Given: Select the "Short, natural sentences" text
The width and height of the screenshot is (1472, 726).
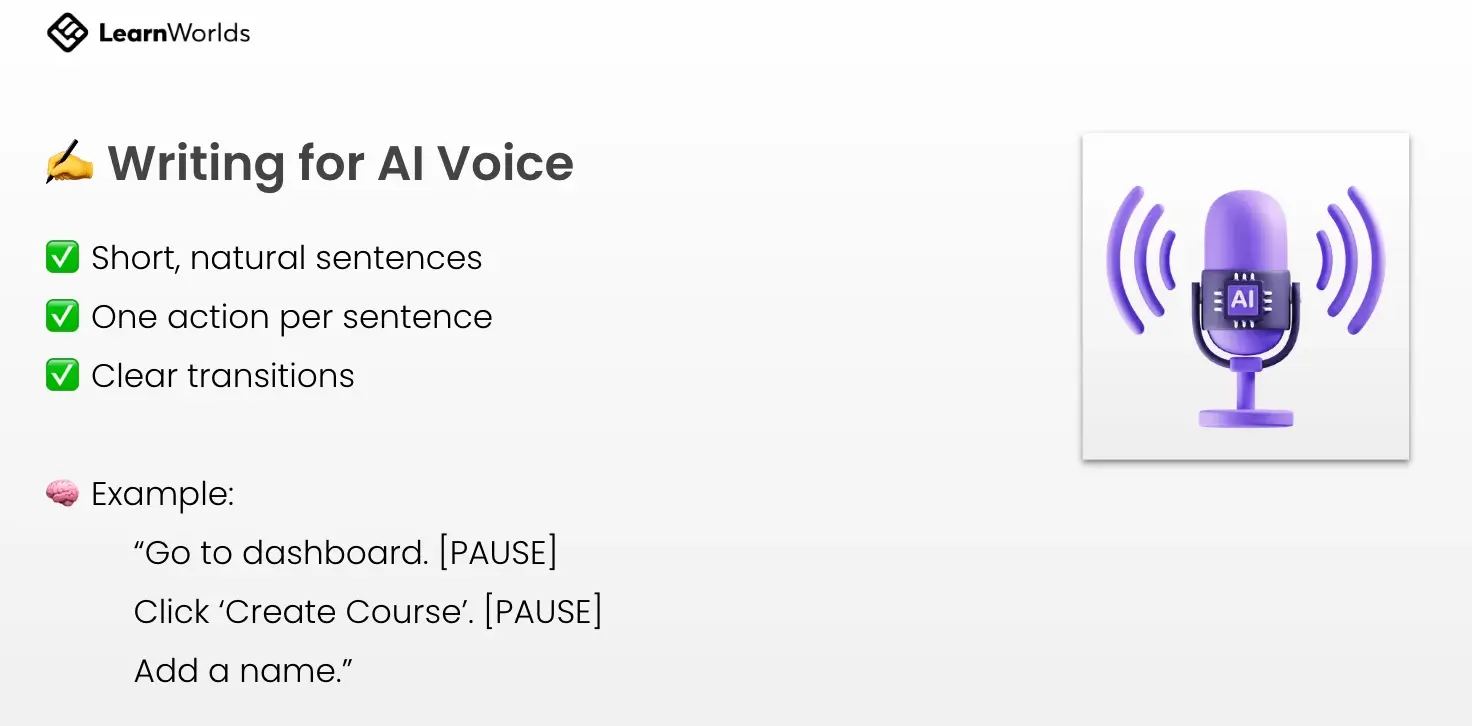Looking at the screenshot, I should click(x=286, y=258).
